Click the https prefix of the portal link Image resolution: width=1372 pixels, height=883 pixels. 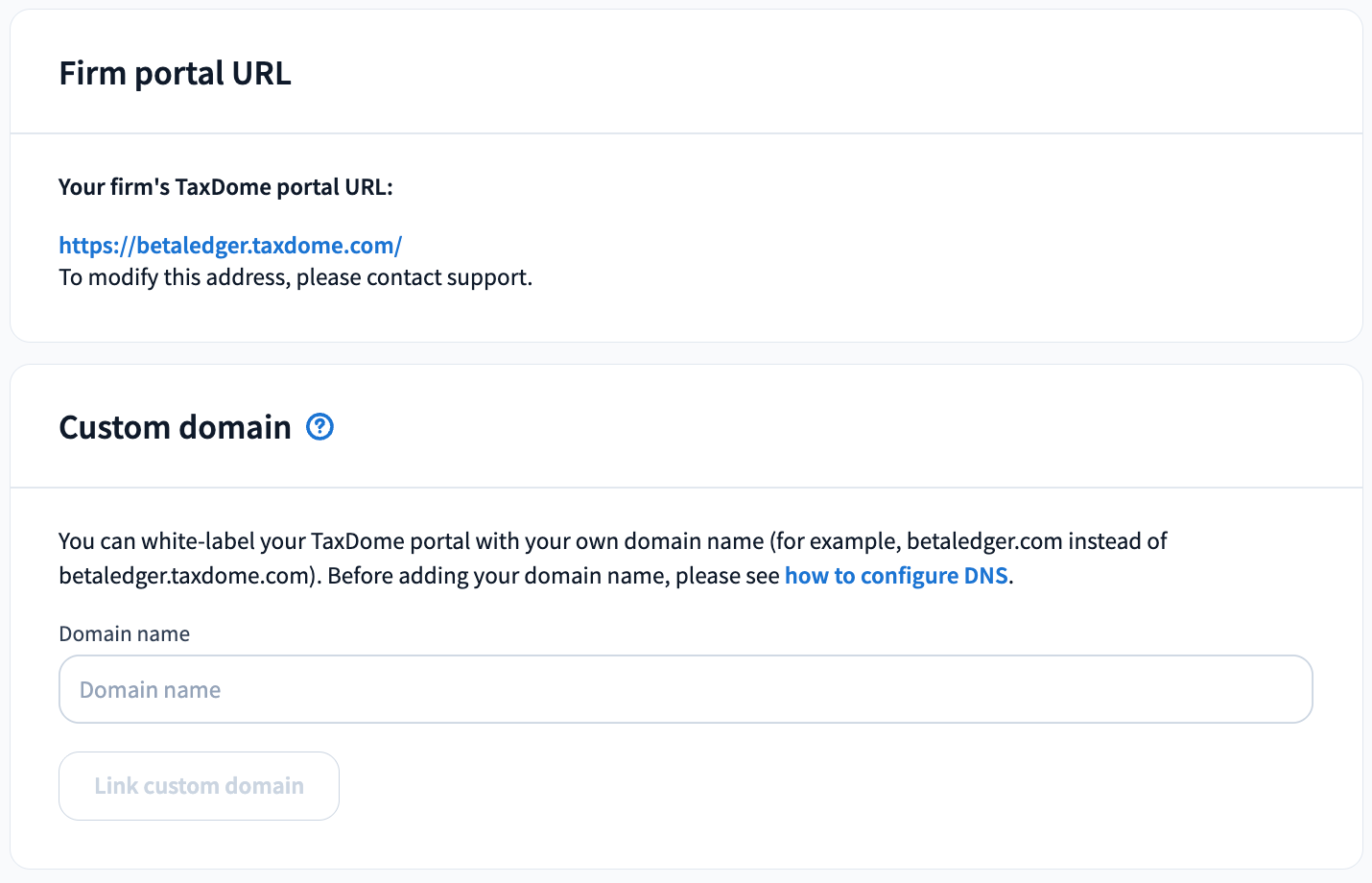coord(86,245)
